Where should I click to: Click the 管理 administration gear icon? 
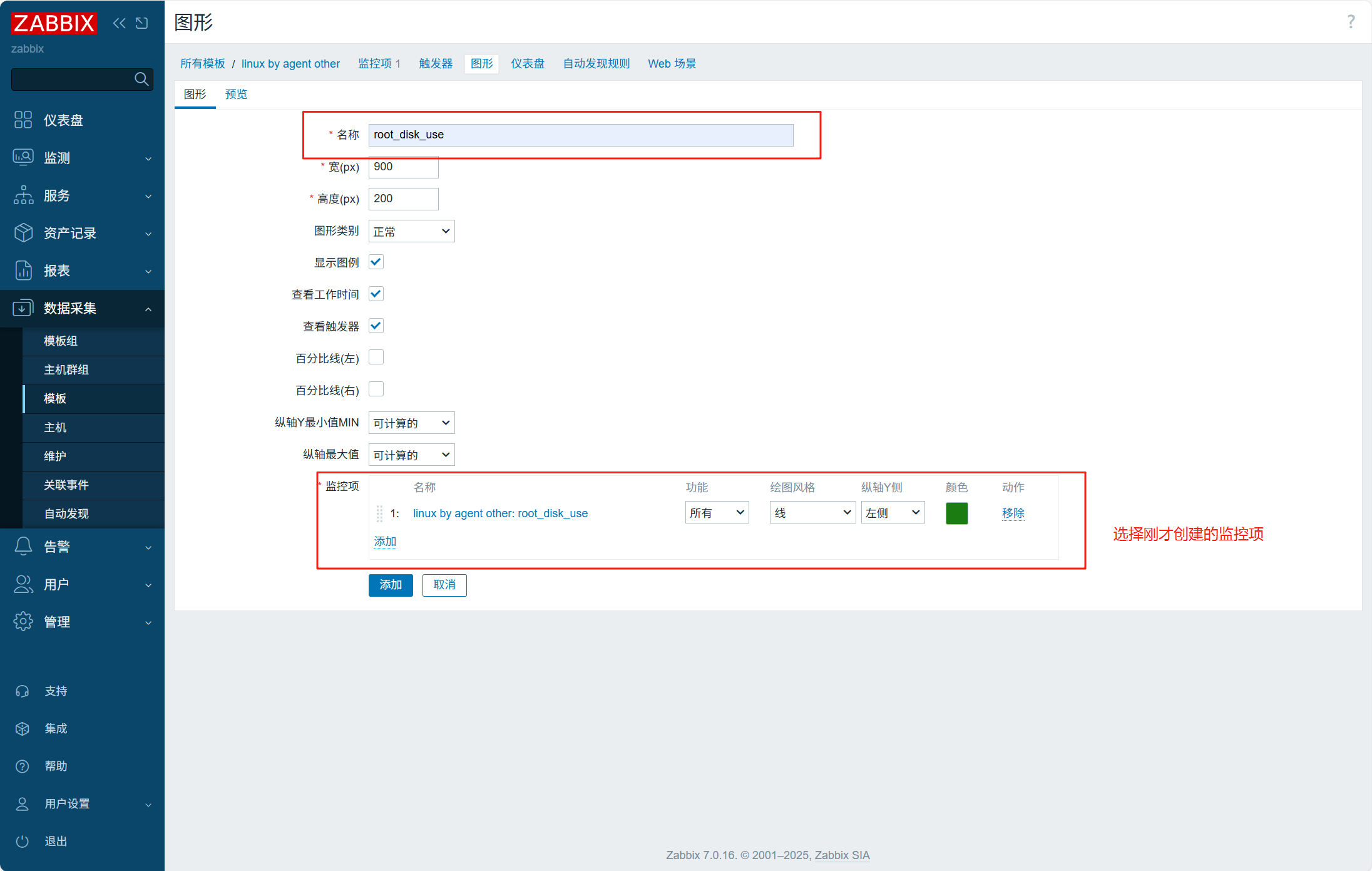click(23, 621)
